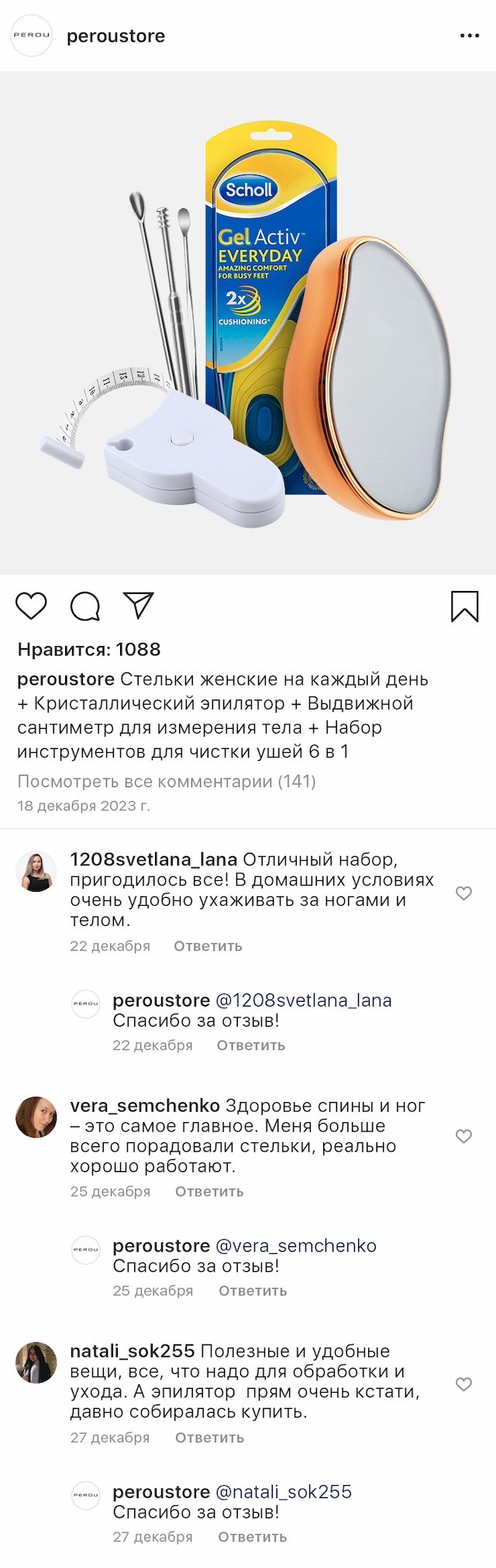The width and height of the screenshot is (496, 1568).
Task: Expand all 141 comments
Action: click(x=167, y=781)
